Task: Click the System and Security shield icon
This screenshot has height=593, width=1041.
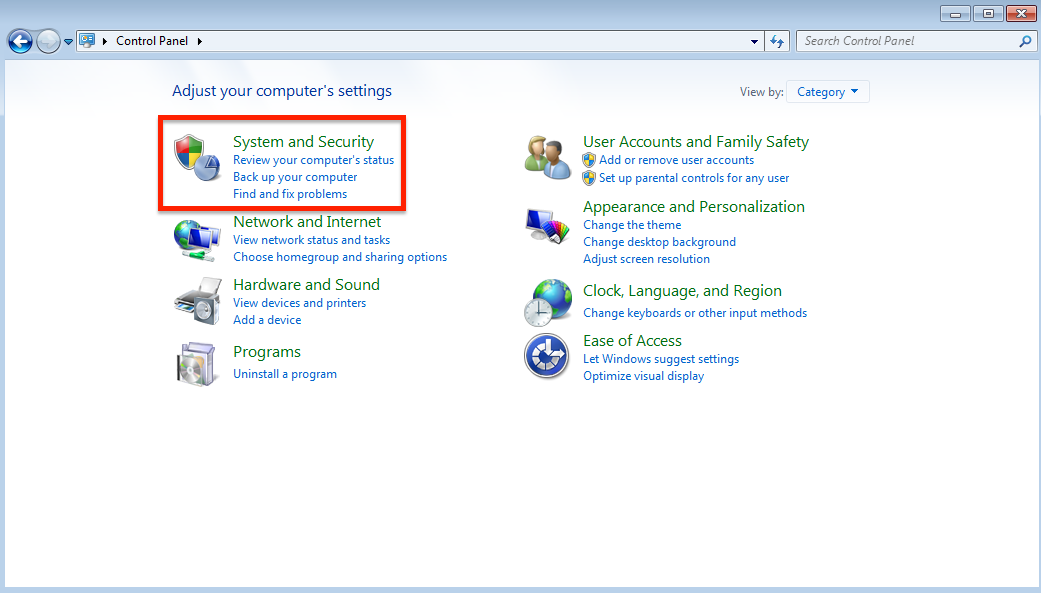Action: tap(197, 159)
